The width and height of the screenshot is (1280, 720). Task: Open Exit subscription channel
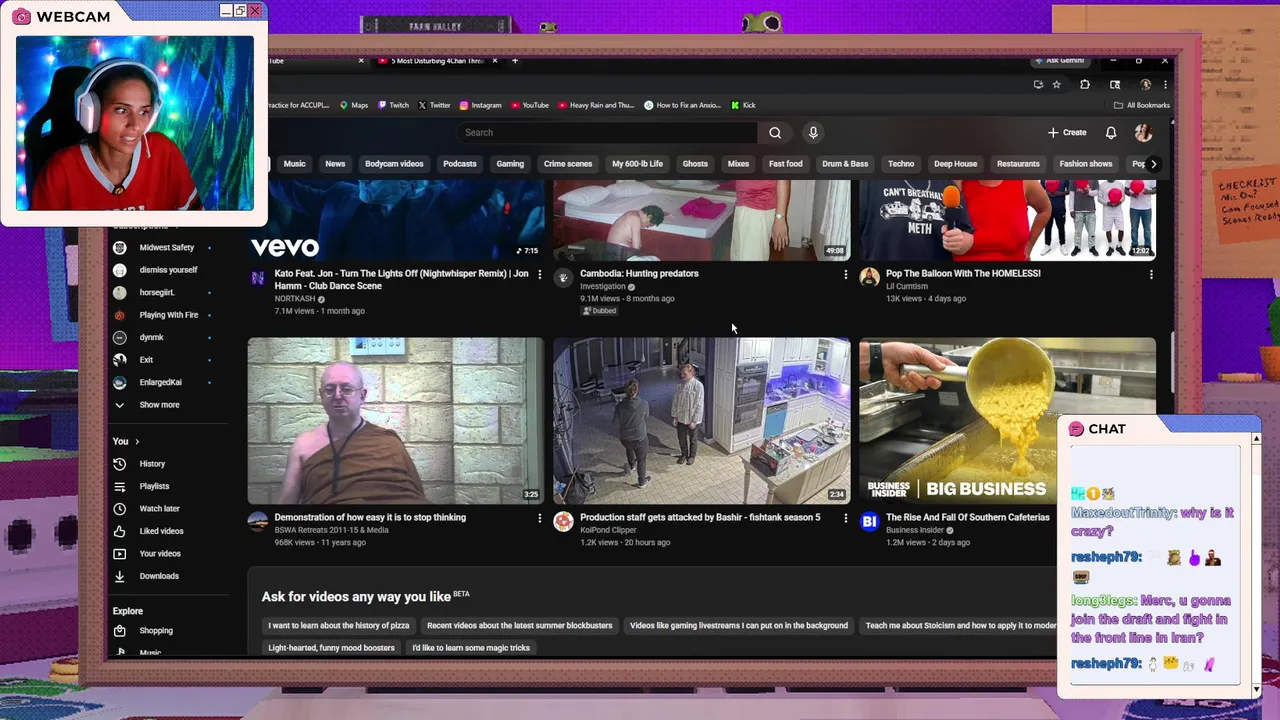point(146,360)
